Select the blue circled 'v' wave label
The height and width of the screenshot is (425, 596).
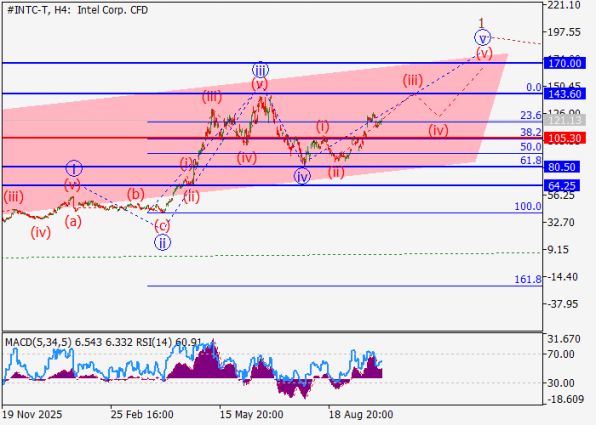tap(482, 38)
